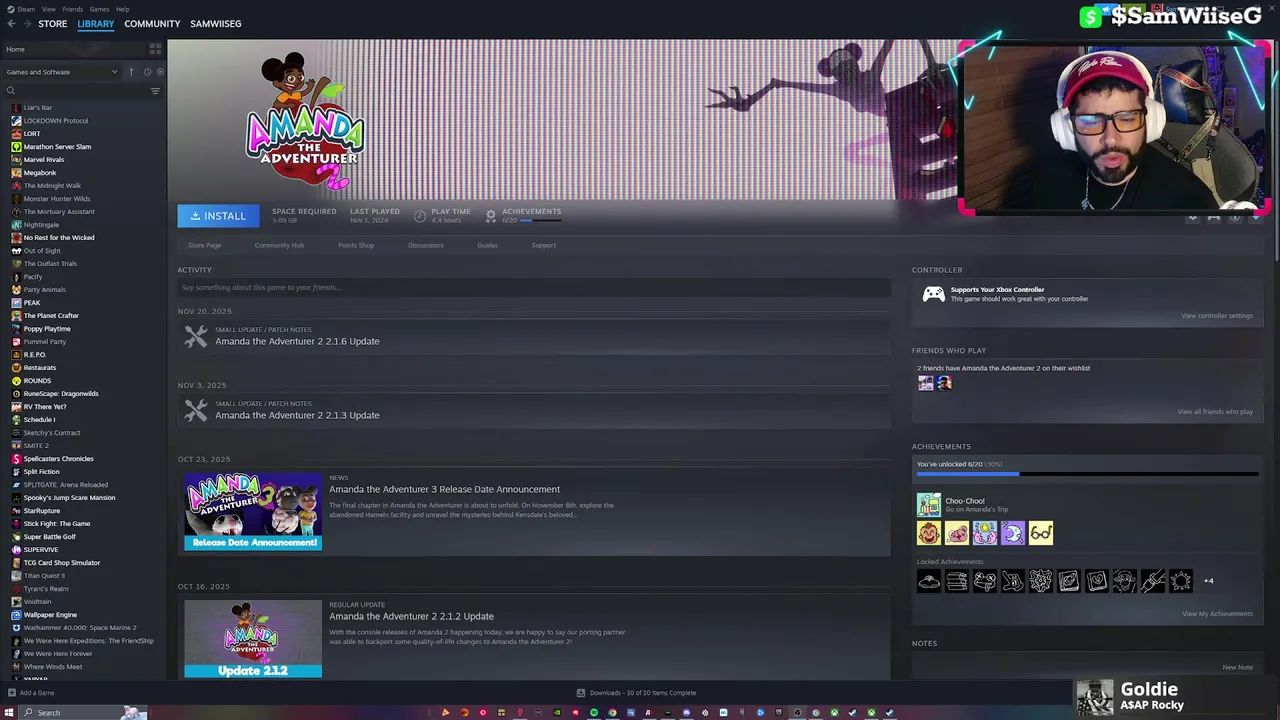
Task: Select Schedule I in the games list
Action: tap(39, 420)
